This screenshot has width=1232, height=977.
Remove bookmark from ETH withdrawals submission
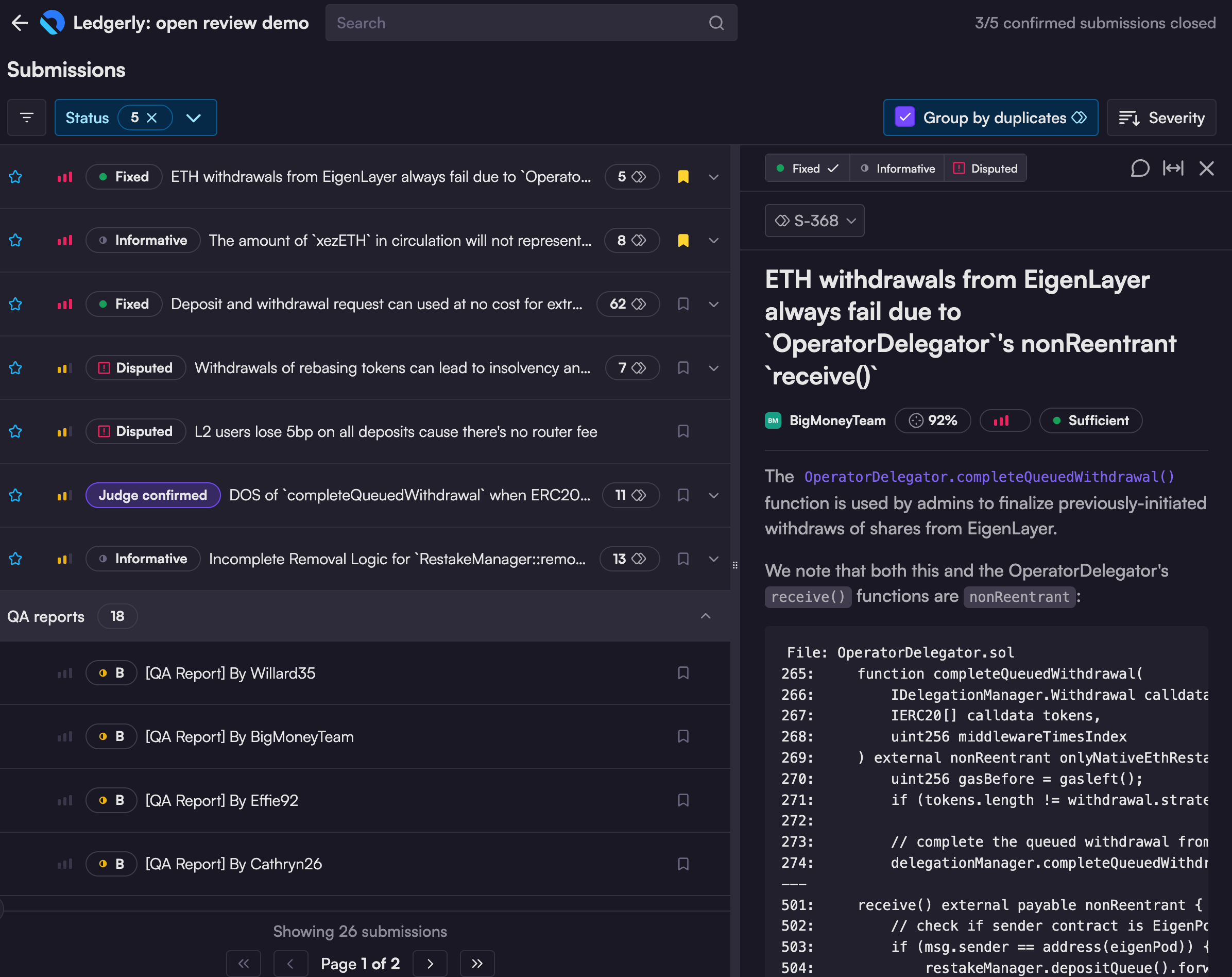(683, 177)
